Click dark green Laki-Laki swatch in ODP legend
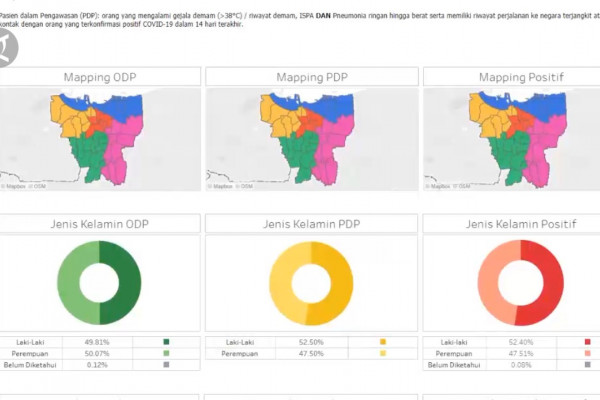600x400 pixels. (x=166, y=342)
